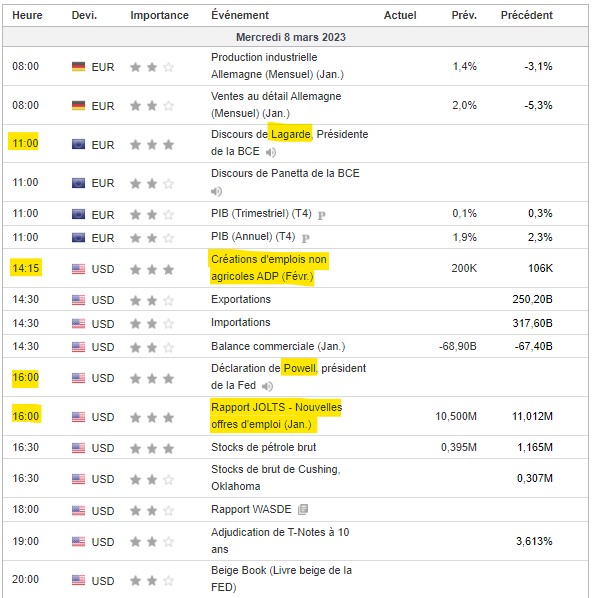The width and height of the screenshot is (592, 598).
Task: Click forecast 0,395M in Stocks de pétrole brut row
Action: pyautogui.click(x=459, y=447)
